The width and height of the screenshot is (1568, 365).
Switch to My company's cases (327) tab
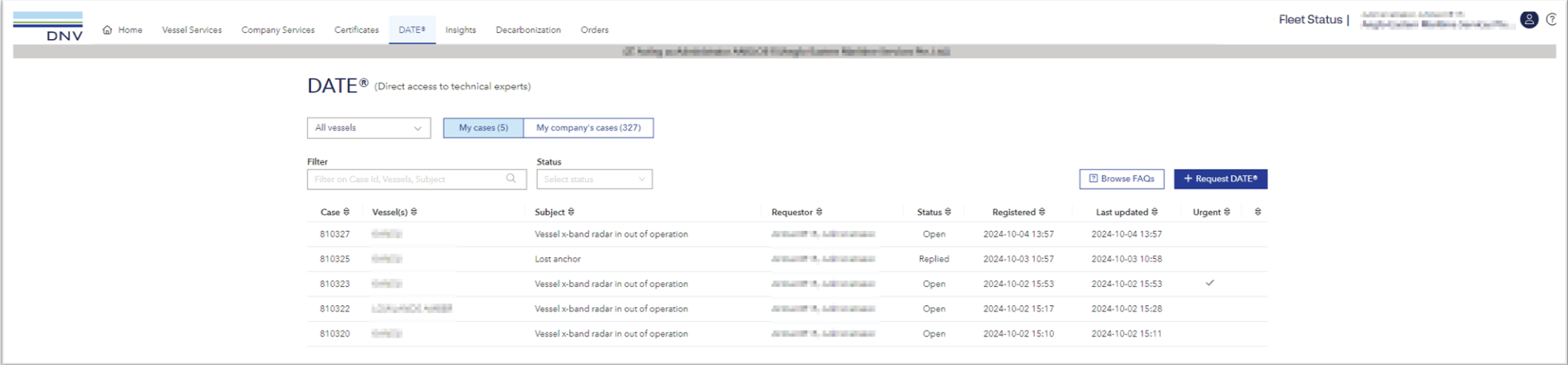click(x=588, y=128)
